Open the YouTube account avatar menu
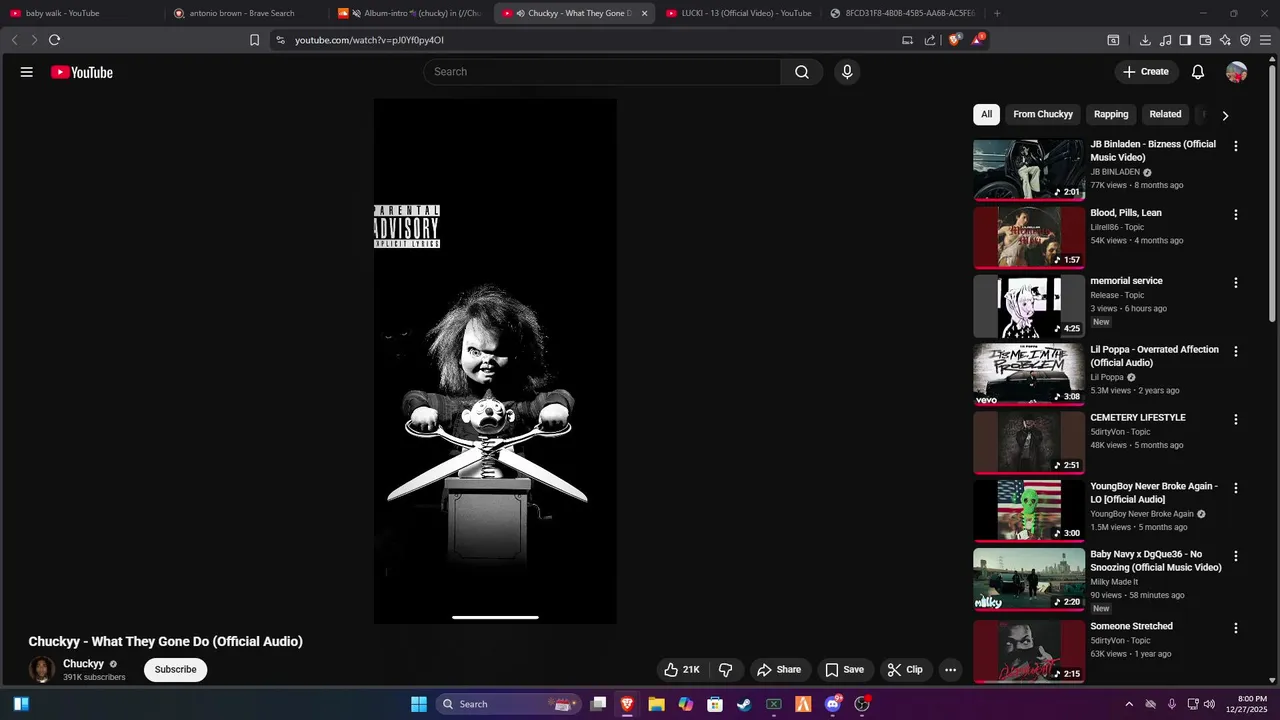The image size is (1280, 720). pos(1237,72)
